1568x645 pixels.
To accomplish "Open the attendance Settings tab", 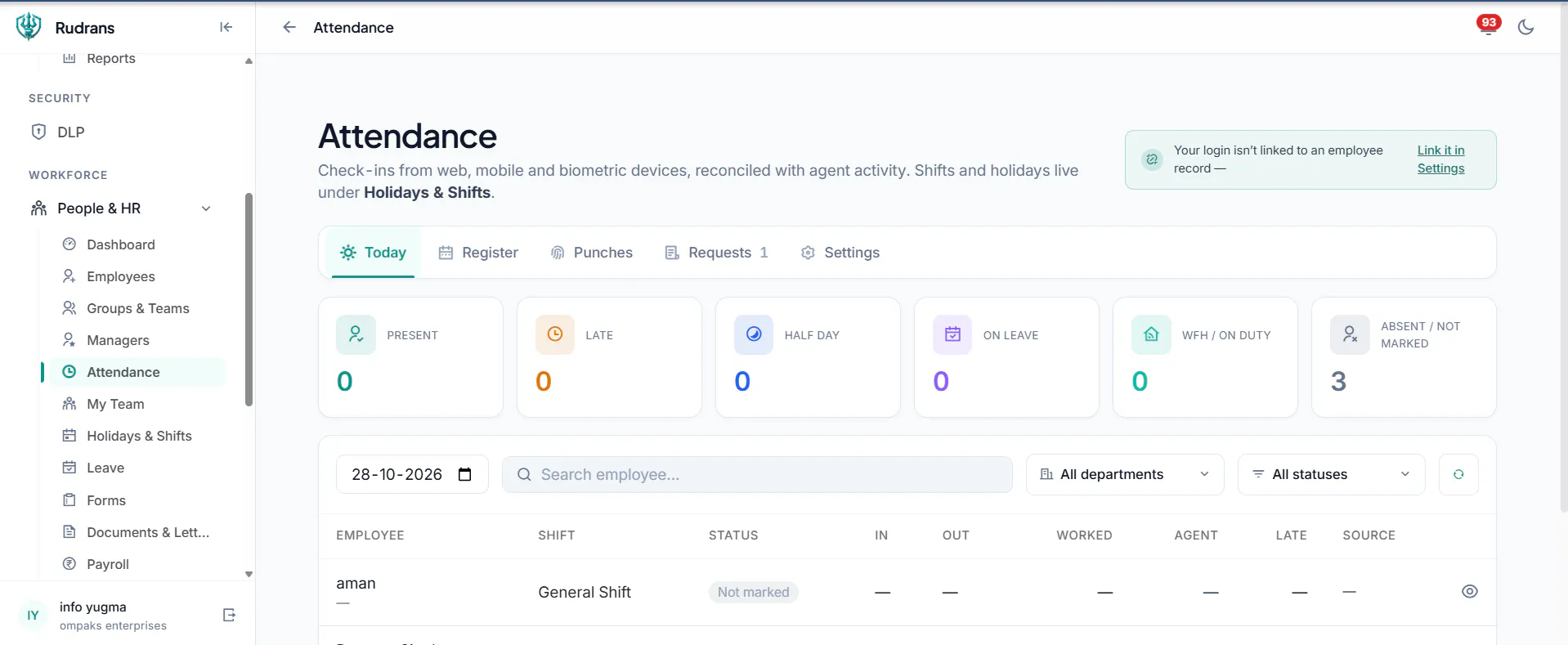I will 840,253.
